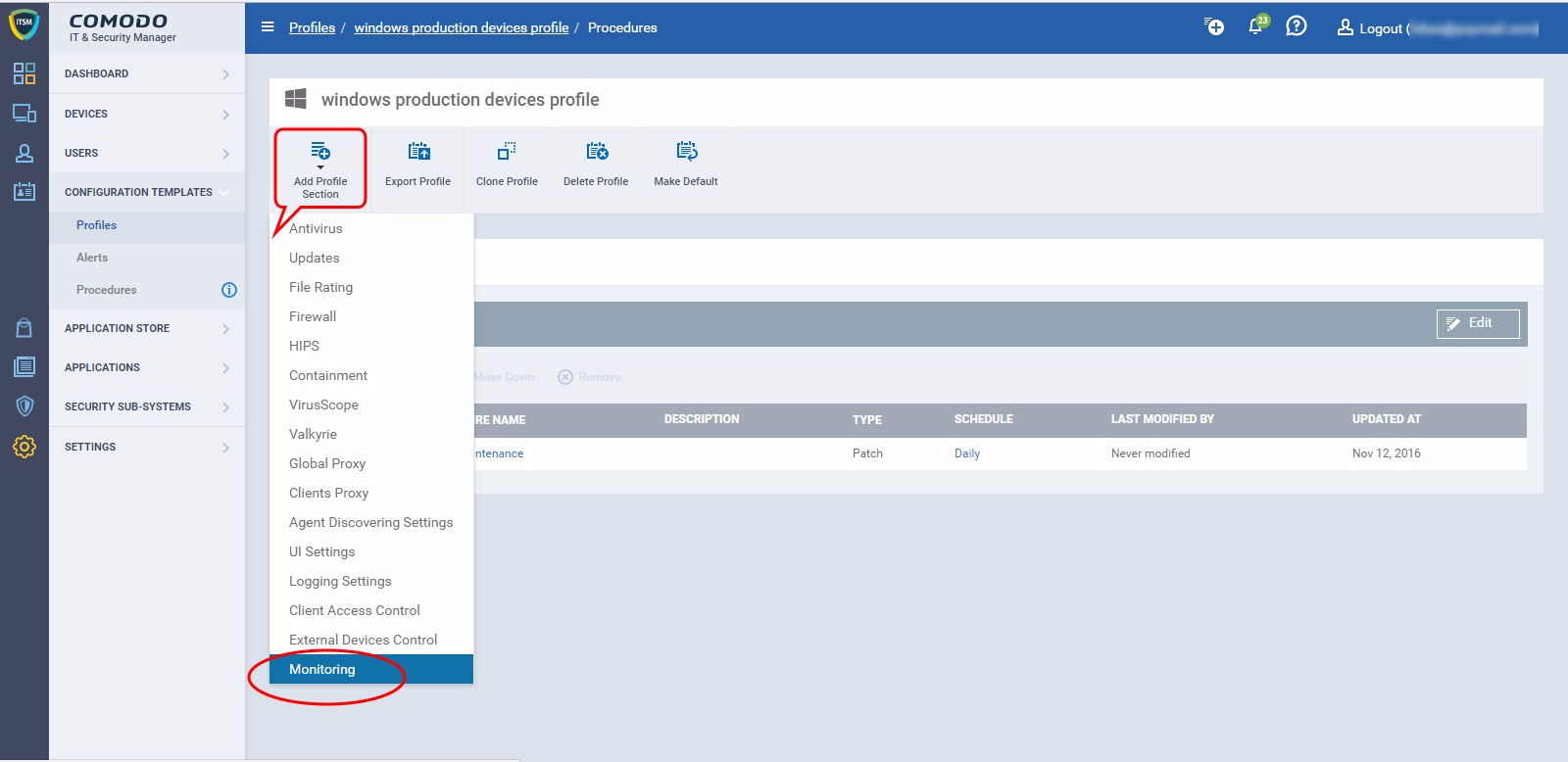Select VirusScope from the section list
The width and height of the screenshot is (1568, 762).
[371, 405]
